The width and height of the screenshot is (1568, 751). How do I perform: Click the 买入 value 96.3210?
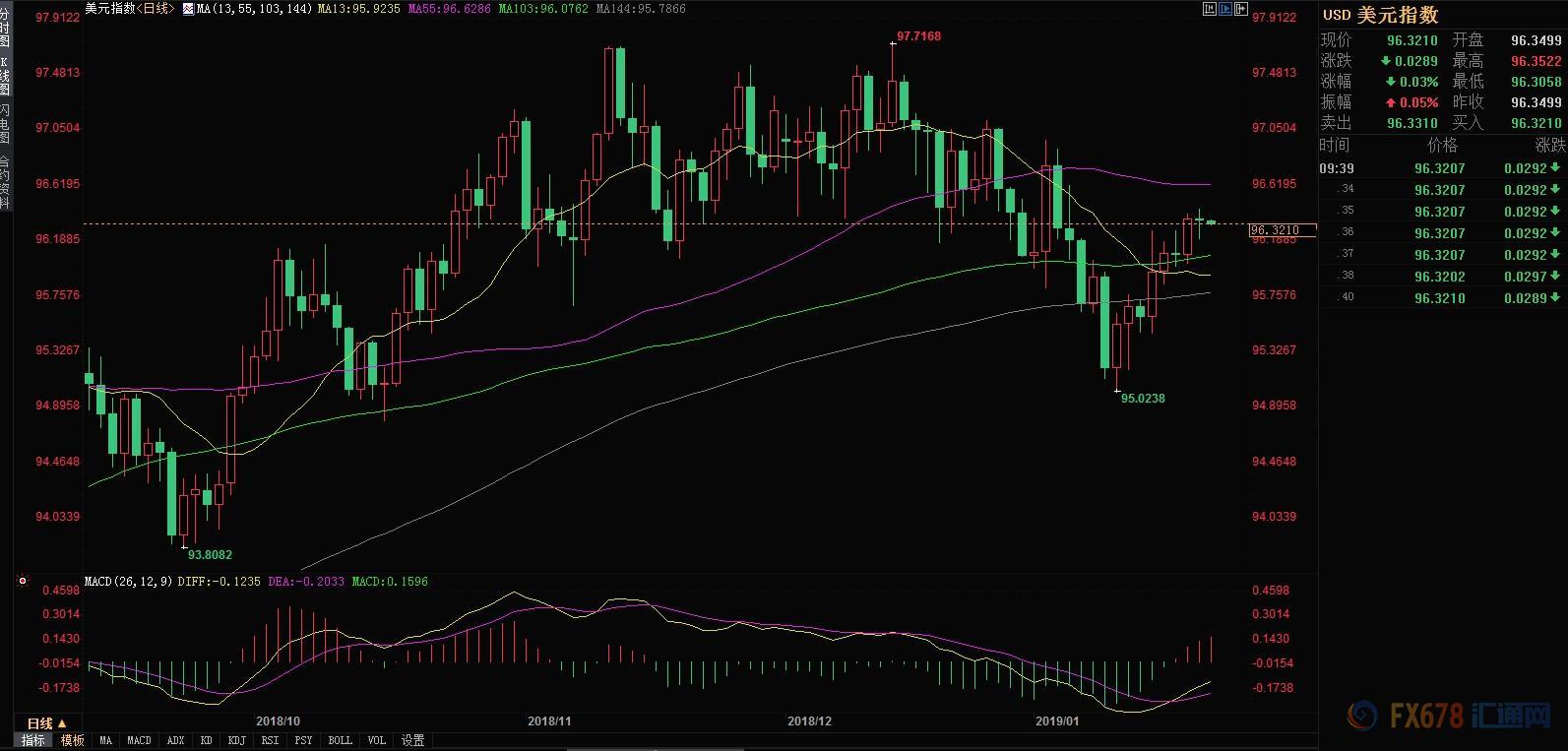(x=1537, y=123)
